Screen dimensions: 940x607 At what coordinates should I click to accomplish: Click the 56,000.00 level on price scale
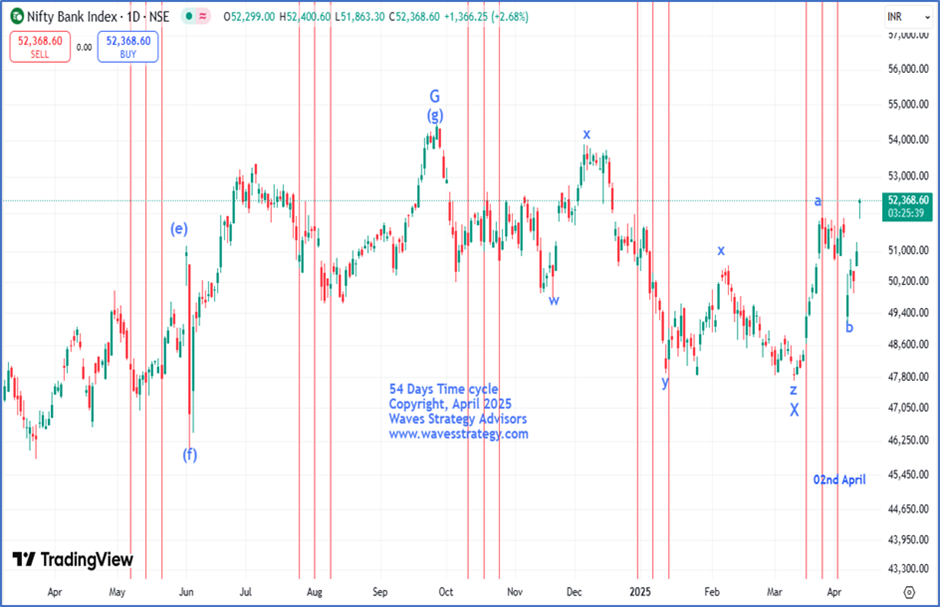(908, 69)
